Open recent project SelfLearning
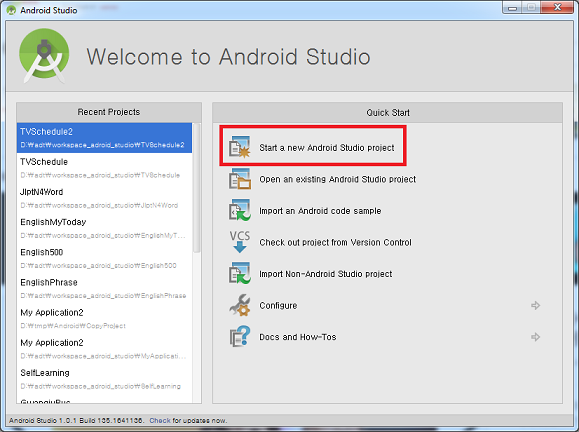The image size is (579, 432). click(105, 379)
